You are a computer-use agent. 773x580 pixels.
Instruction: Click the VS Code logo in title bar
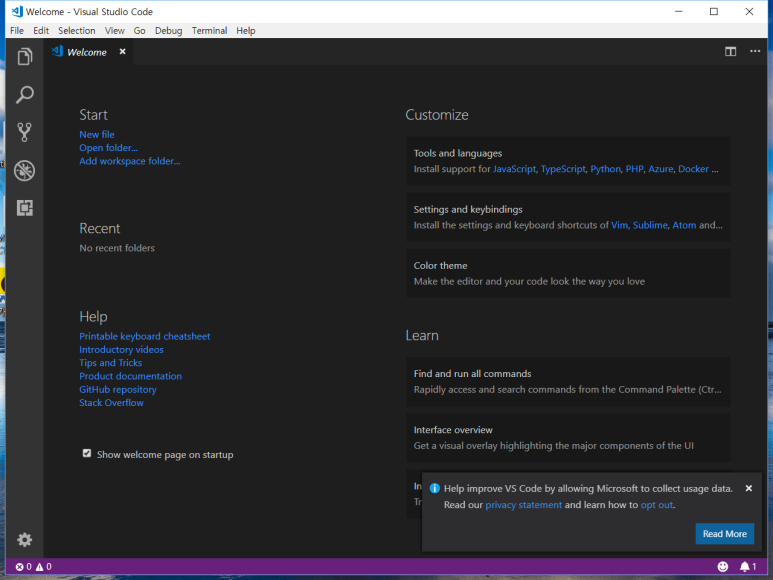(17, 11)
